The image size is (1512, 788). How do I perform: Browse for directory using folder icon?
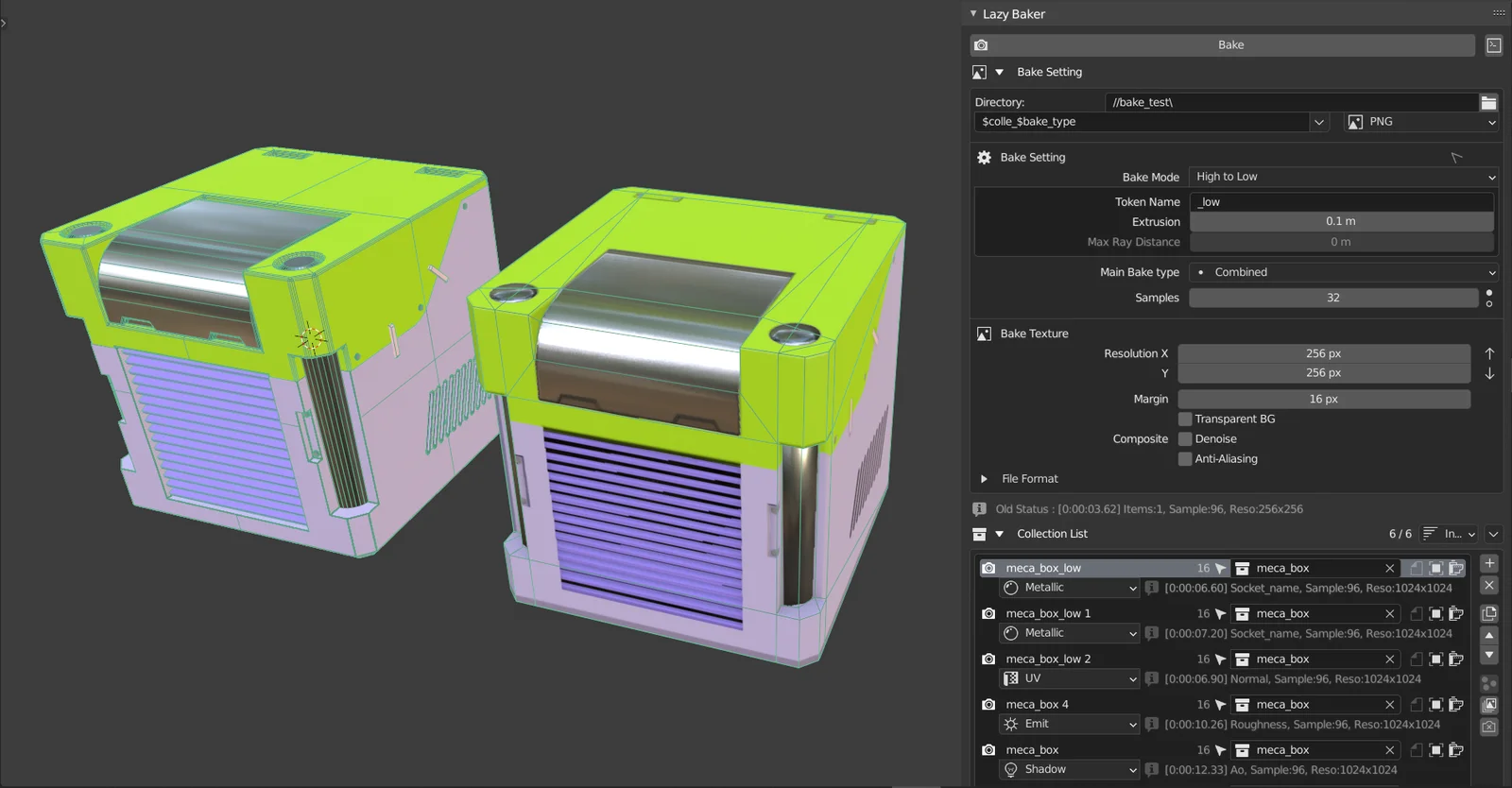click(x=1488, y=102)
